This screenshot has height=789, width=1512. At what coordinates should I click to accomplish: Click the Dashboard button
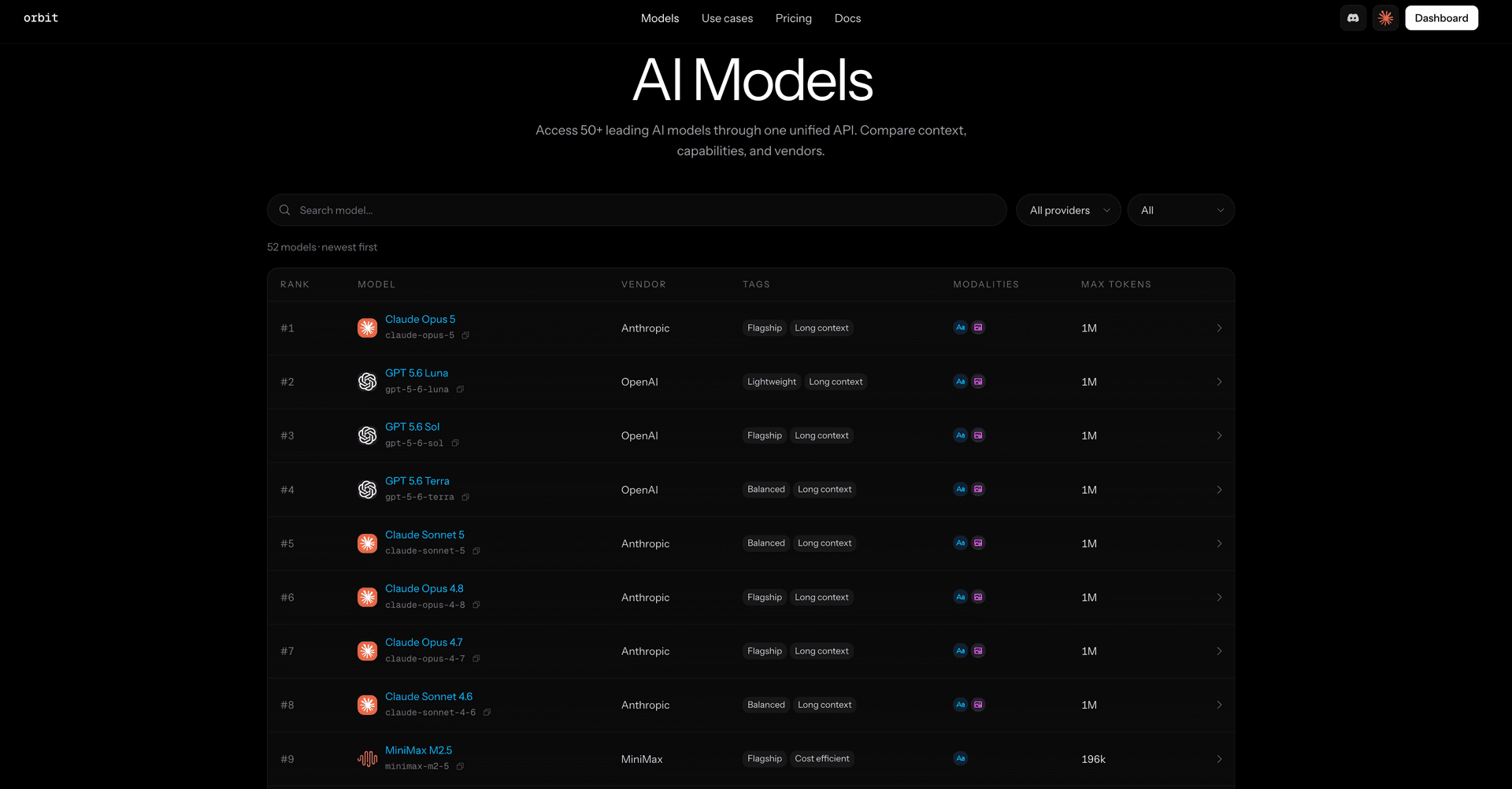point(1441,18)
